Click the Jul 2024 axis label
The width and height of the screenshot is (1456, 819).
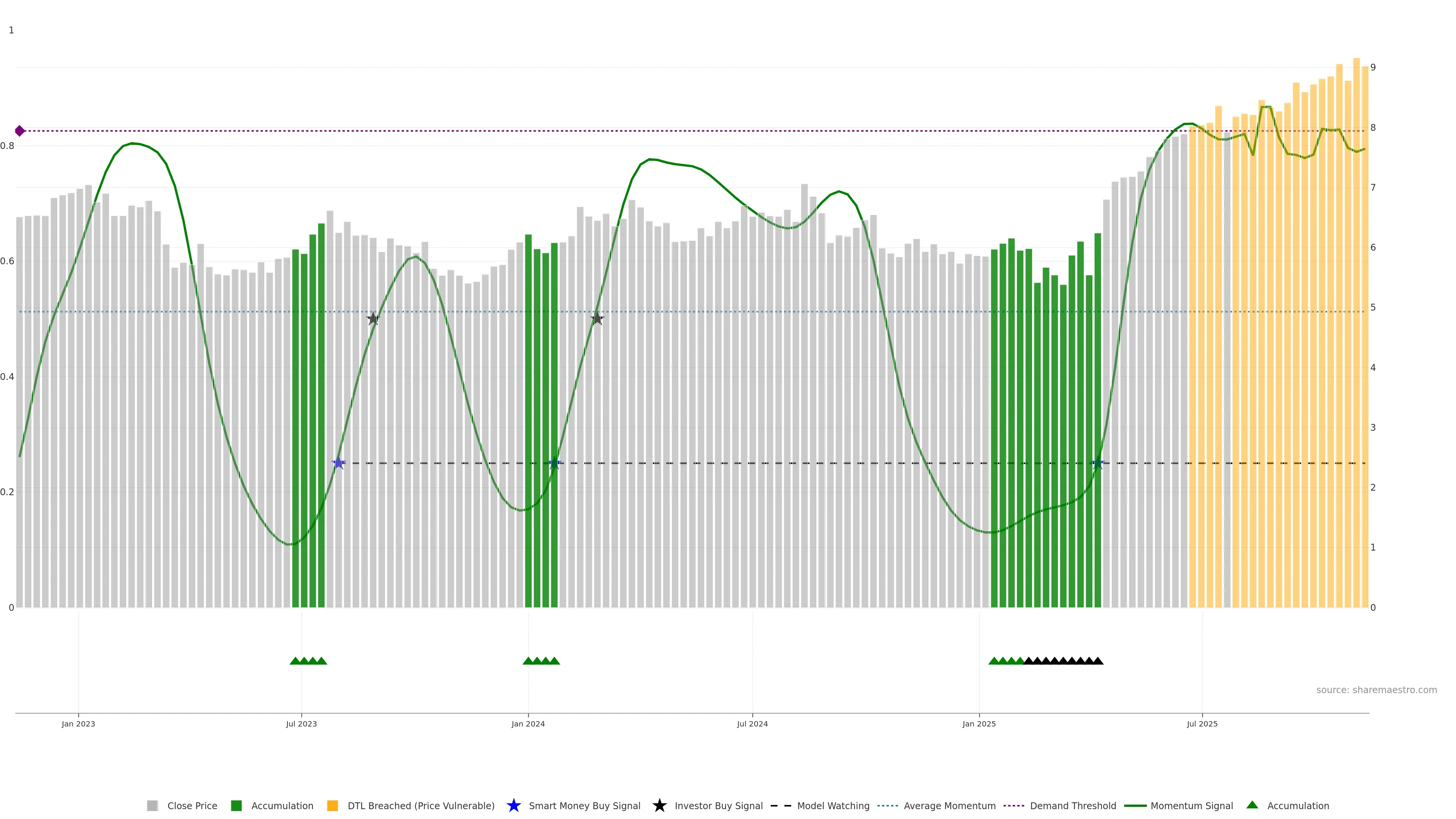[x=752, y=724]
